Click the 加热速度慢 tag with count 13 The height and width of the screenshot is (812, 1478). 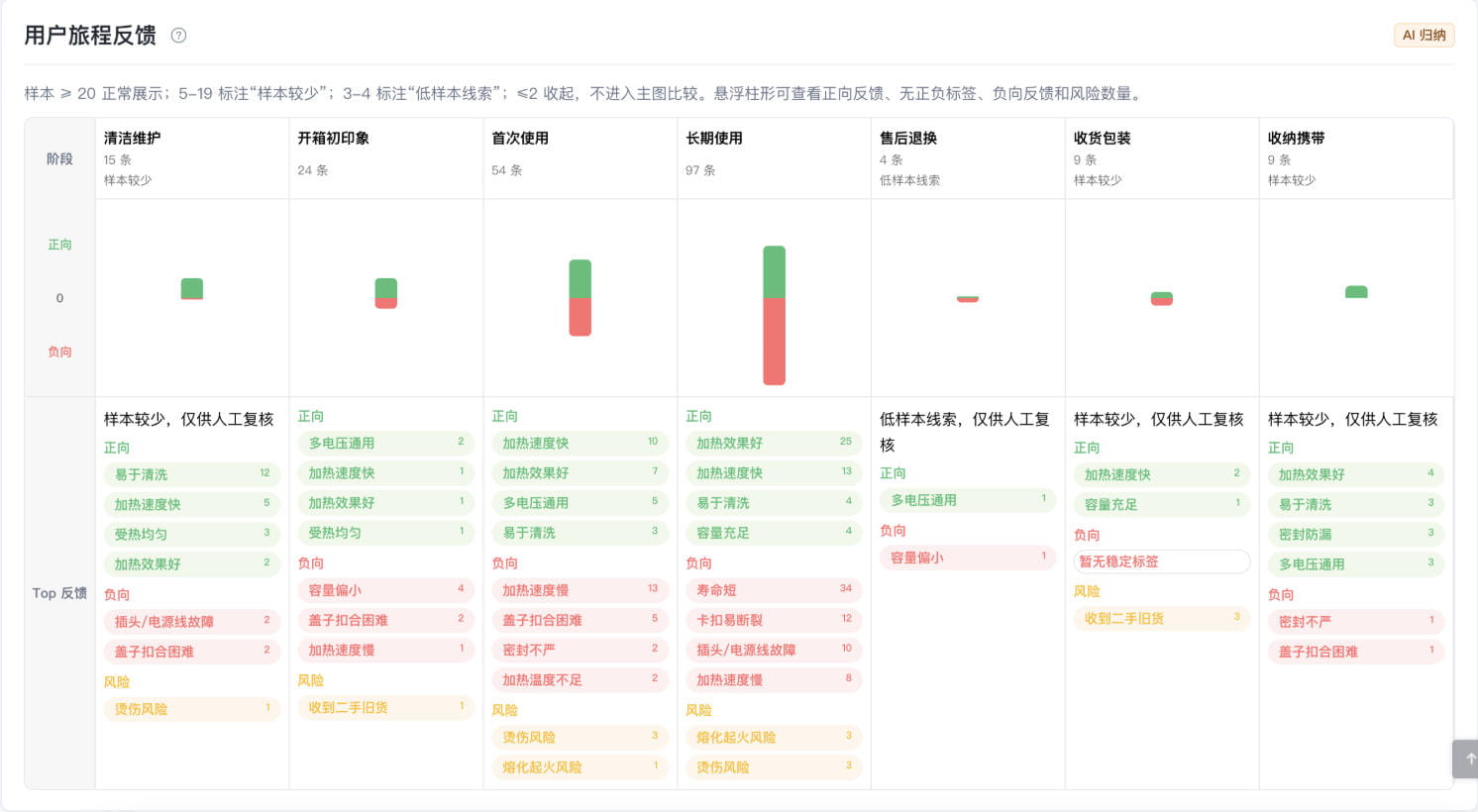click(581, 589)
